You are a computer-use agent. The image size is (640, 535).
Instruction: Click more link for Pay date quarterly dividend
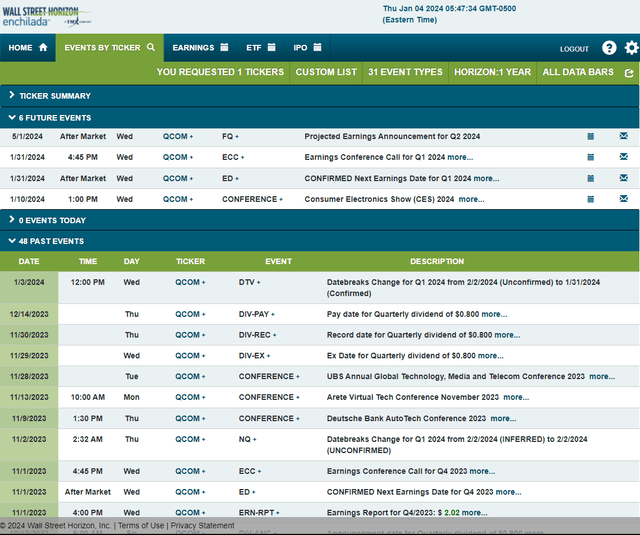494,314
